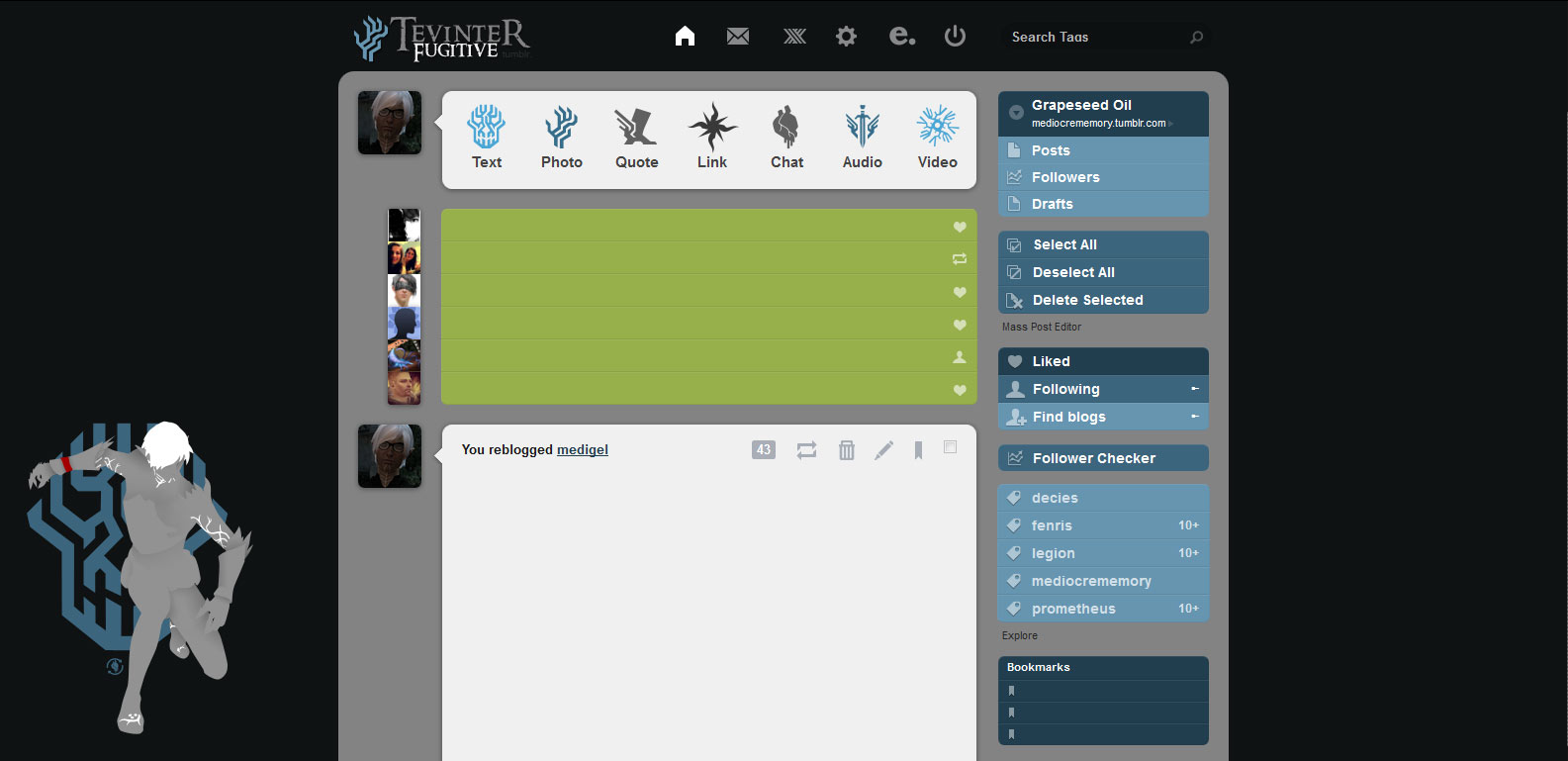Viewport: 1568px width, 761px height.
Task: Delete the reblogged post with the trash icon
Action: point(847,450)
